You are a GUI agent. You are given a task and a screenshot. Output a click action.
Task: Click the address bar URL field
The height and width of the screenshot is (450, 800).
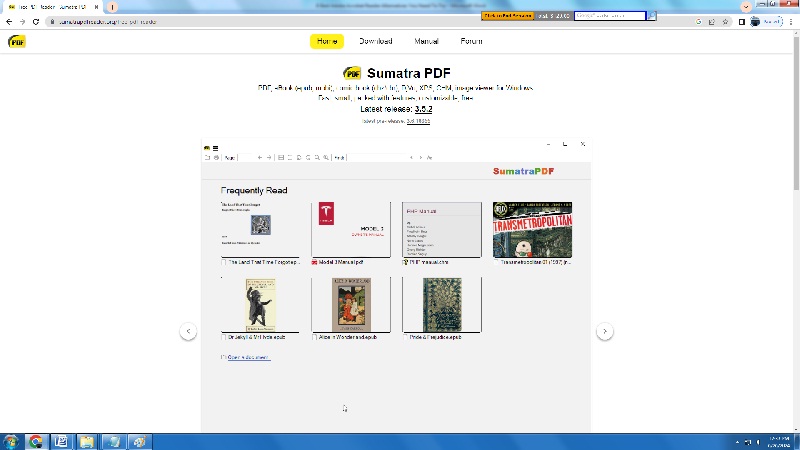click(x=367, y=22)
